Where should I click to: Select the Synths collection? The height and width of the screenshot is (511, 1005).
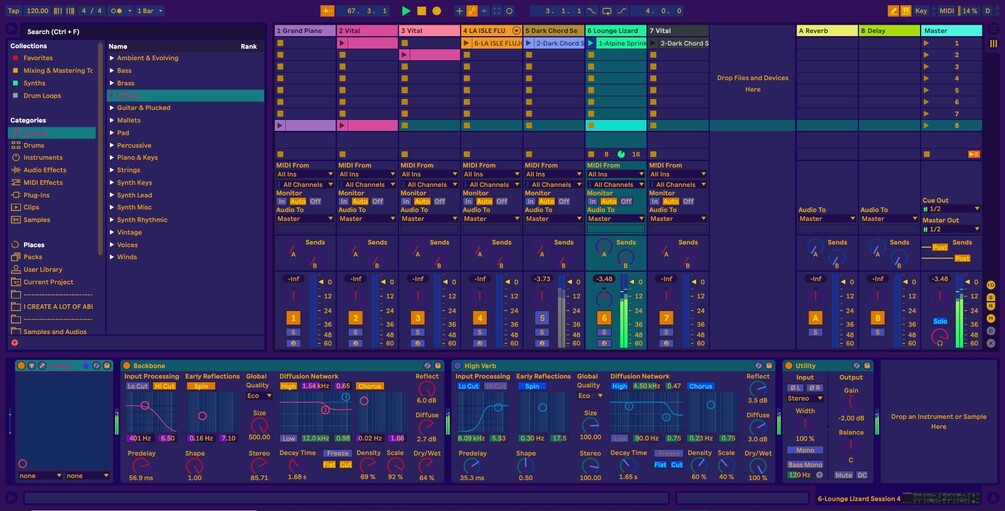coord(34,83)
